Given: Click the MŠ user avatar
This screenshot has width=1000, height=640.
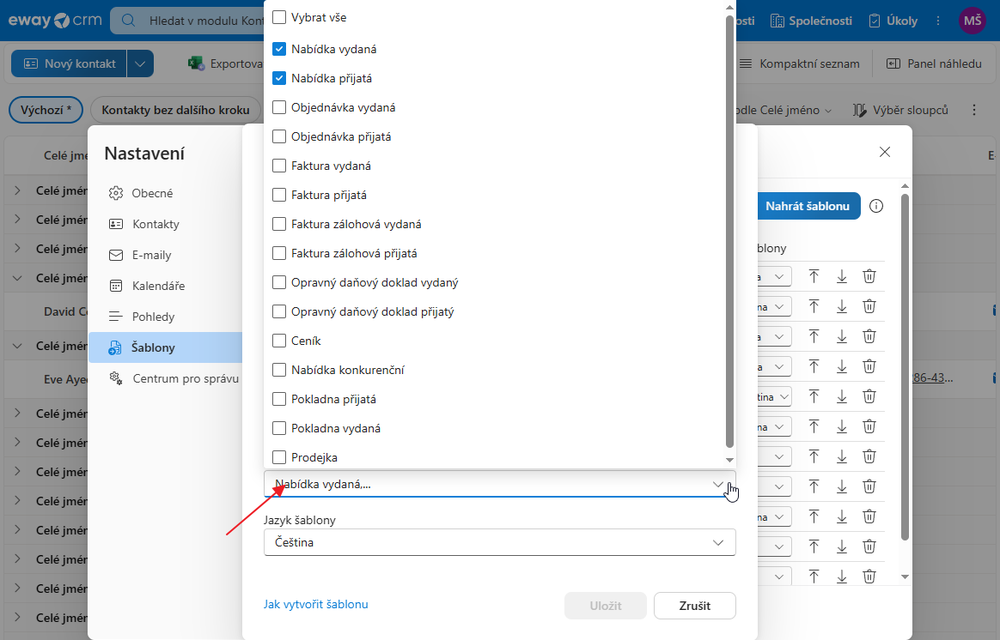Looking at the screenshot, I should (x=971, y=21).
